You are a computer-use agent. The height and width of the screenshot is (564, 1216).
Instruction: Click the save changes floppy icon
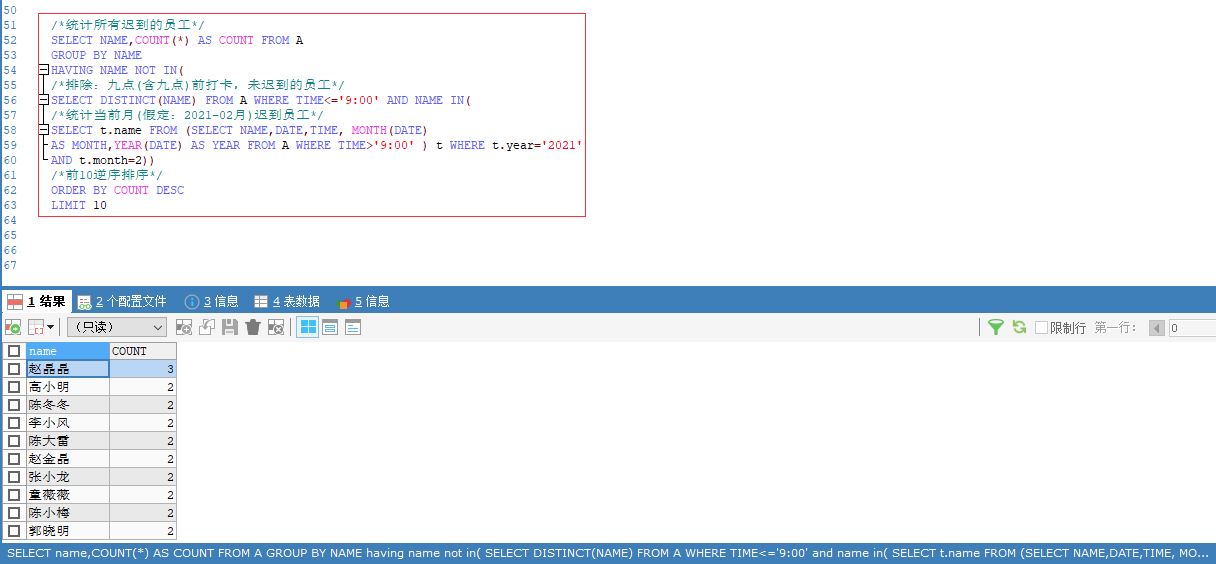(x=230, y=327)
